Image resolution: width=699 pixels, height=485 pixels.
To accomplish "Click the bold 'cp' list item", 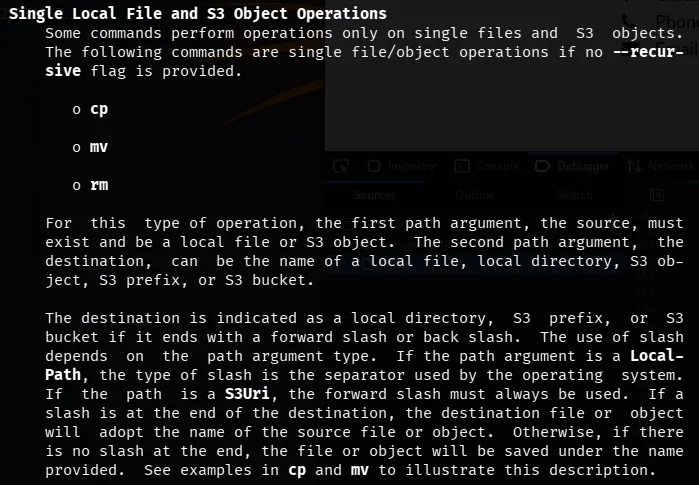I will 99,110.
